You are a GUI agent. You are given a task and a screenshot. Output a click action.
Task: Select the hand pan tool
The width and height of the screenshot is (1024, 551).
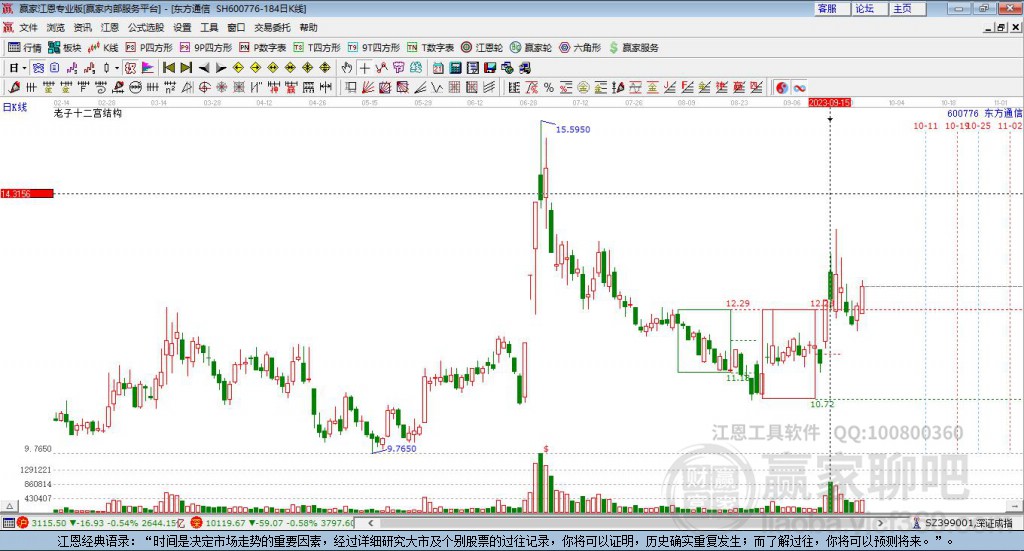[x=347, y=68]
